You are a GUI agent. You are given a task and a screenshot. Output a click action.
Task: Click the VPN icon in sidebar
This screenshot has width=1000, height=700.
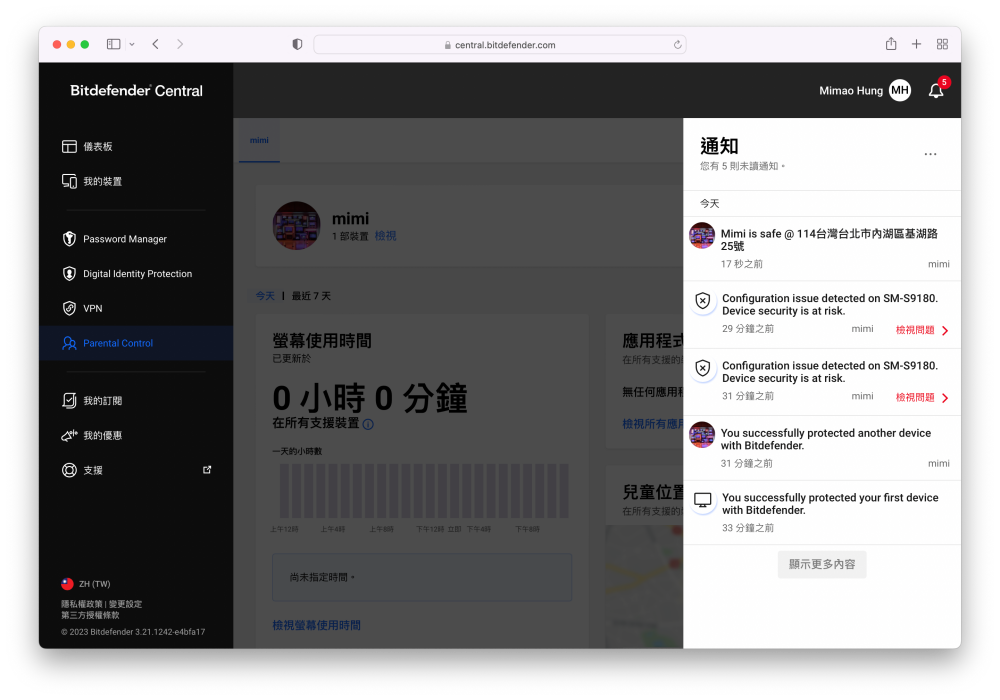point(69,308)
